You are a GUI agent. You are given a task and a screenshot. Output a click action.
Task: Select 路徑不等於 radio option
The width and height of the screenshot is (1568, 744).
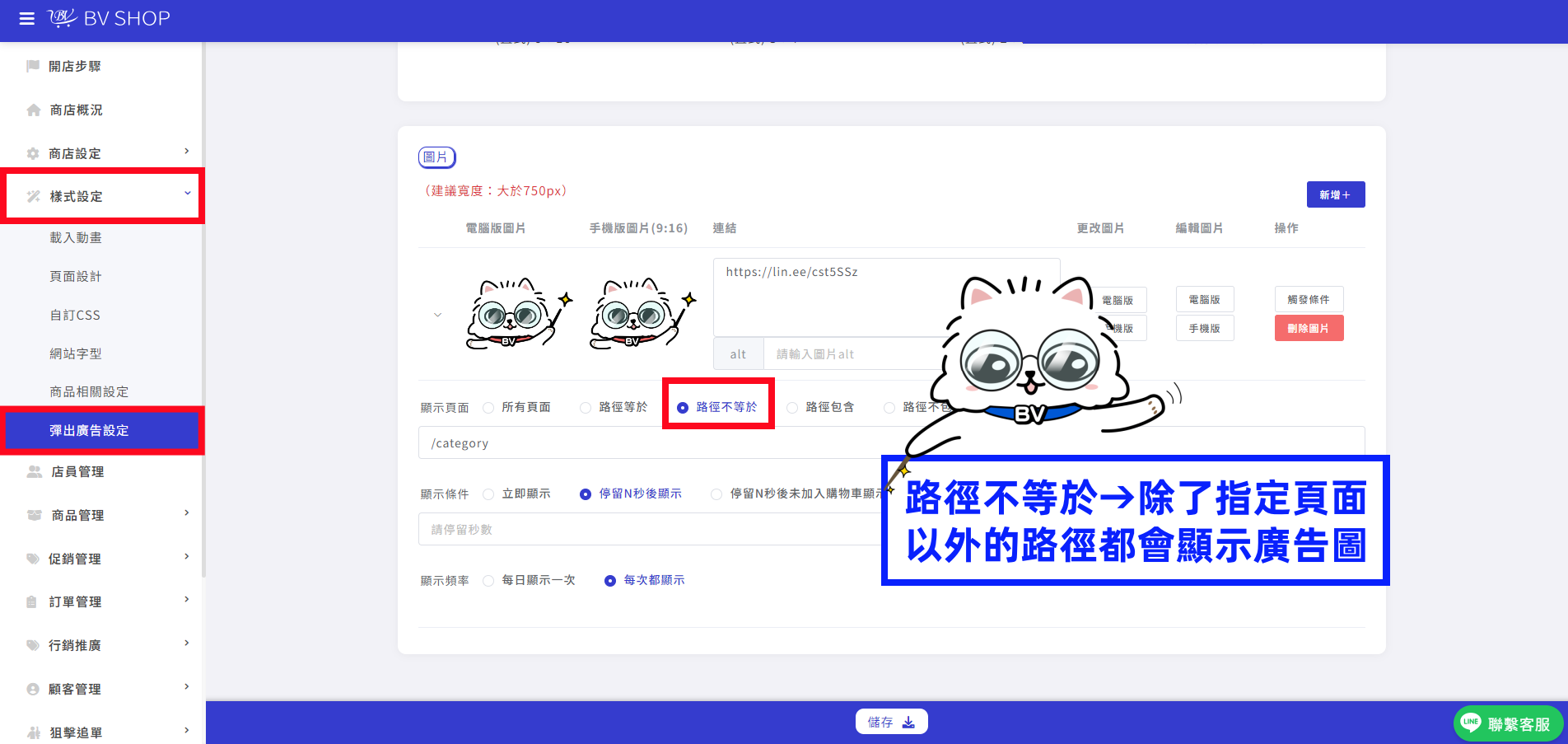click(683, 408)
